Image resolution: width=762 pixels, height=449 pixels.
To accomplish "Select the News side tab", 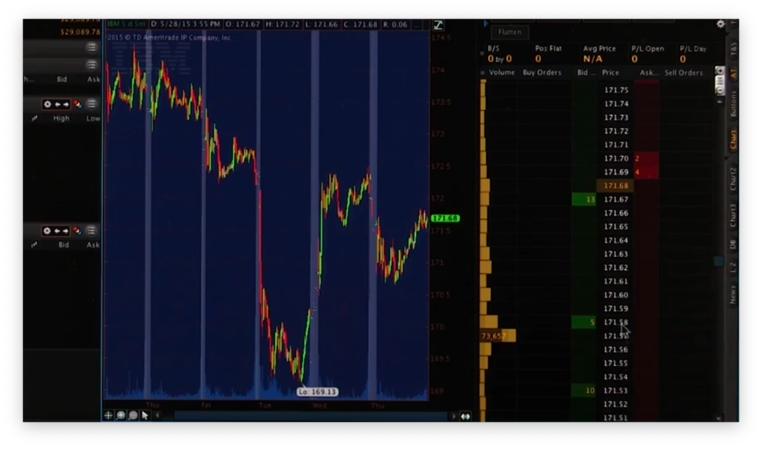I will pyautogui.click(x=733, y=294).
